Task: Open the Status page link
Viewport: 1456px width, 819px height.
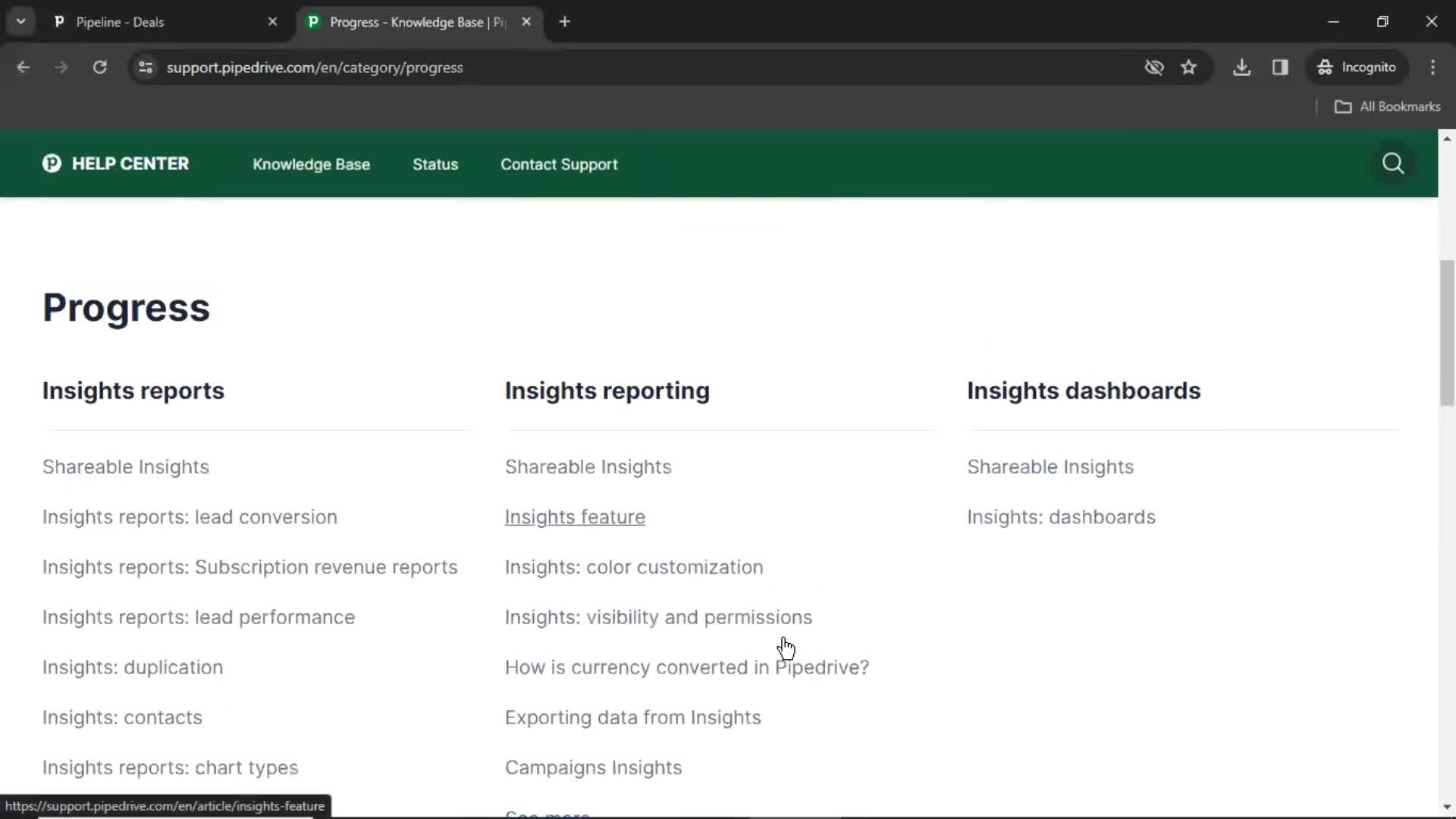Action: (x=435, y=165)
